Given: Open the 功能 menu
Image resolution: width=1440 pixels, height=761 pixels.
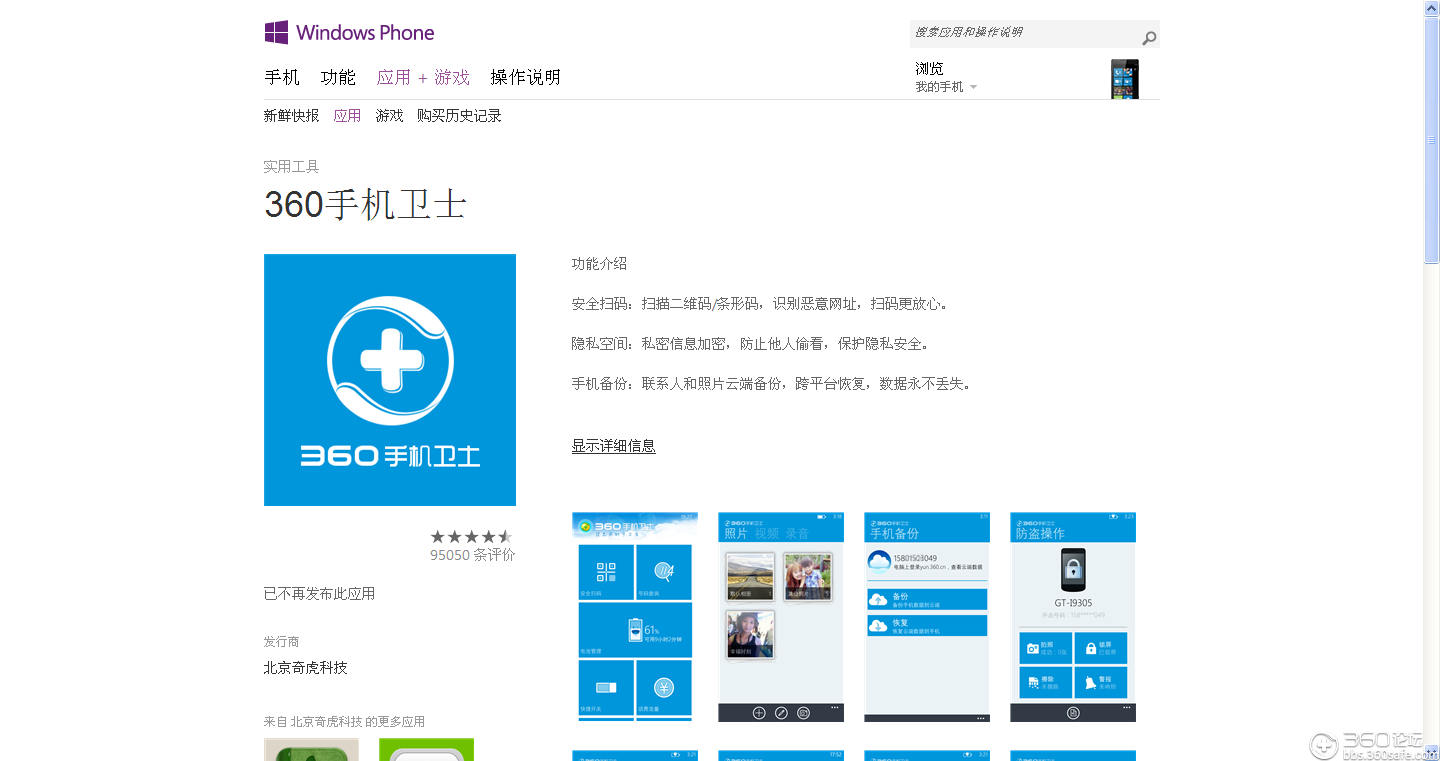Looking at the screenshot, I should pos(338,77).
